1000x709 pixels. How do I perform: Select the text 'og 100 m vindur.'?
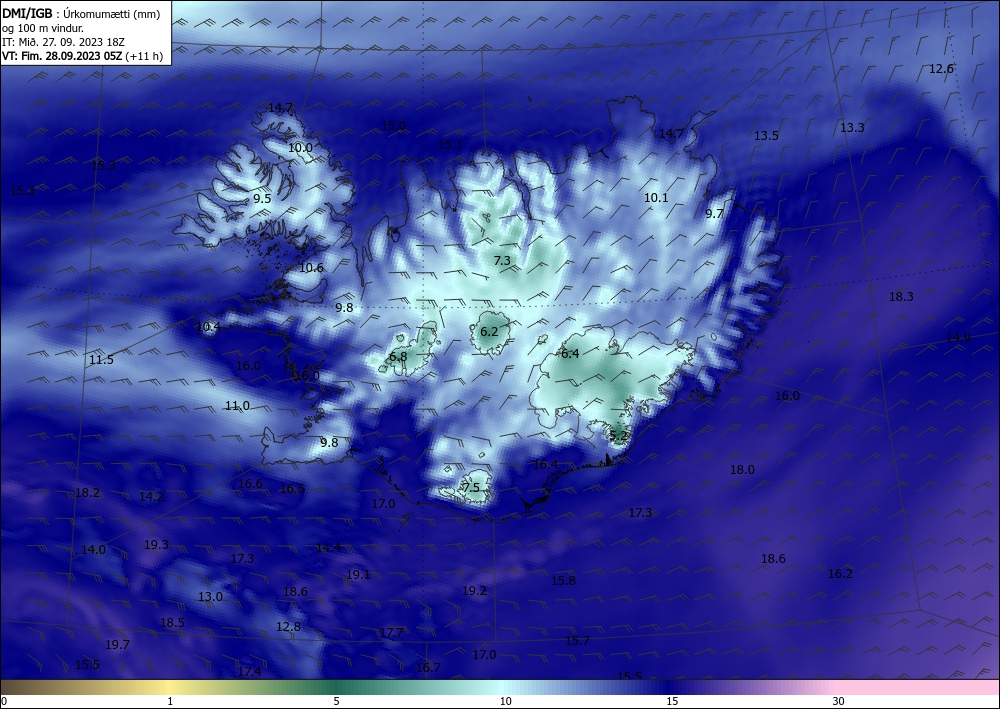click(x=43, y=28)
